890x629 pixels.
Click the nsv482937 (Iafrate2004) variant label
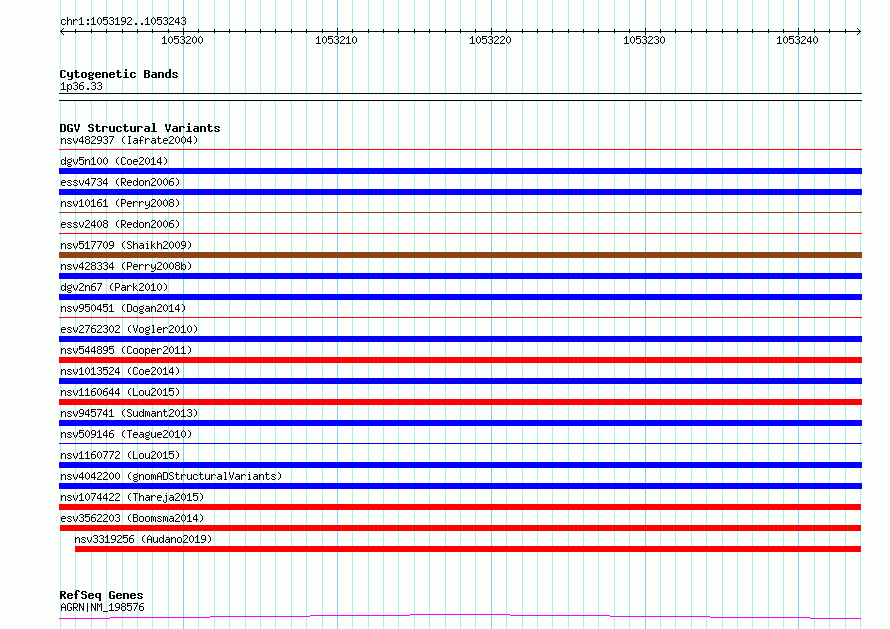click(129, 140)
